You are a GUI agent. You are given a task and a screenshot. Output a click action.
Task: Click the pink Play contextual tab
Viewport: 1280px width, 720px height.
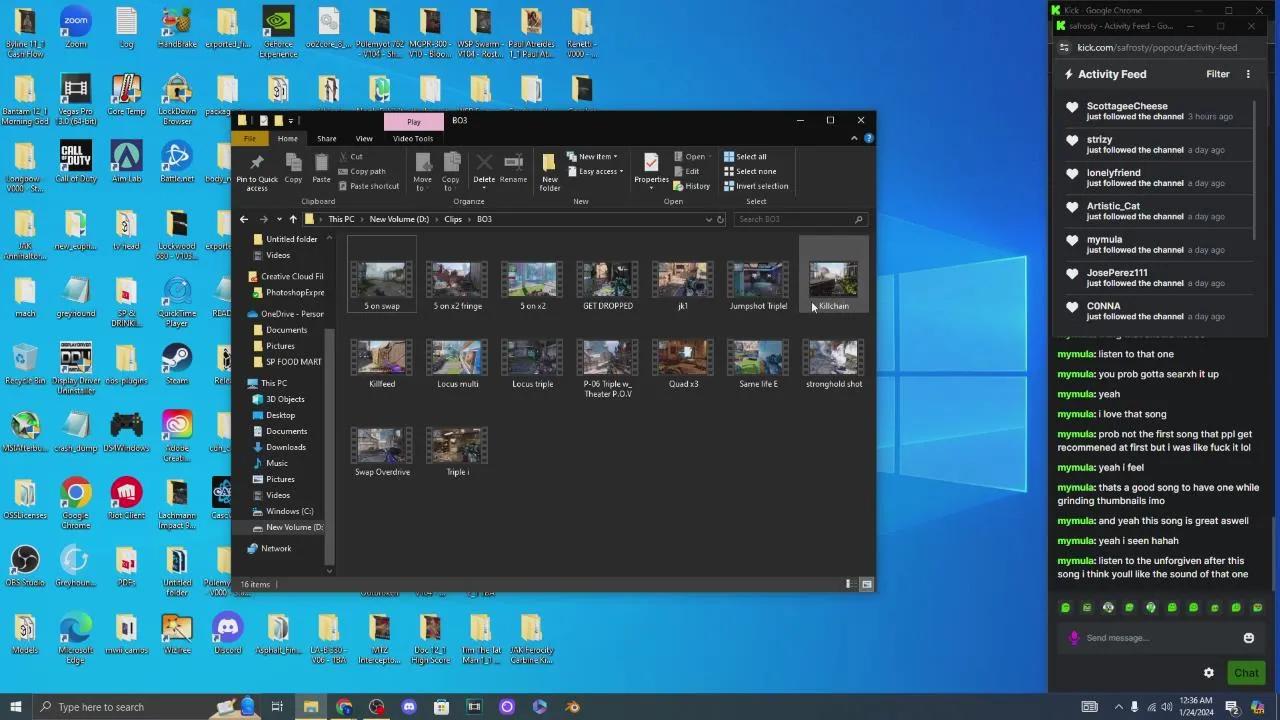tap(414, 122)
